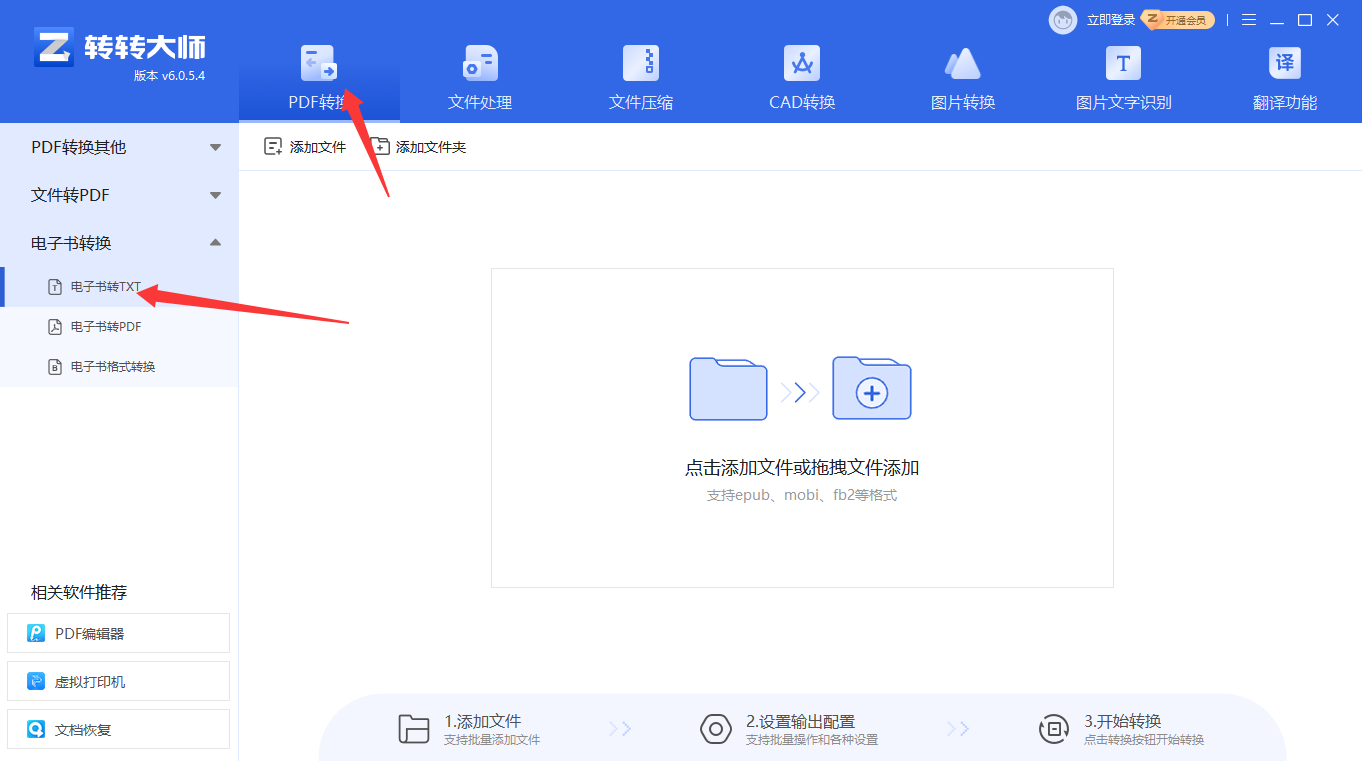Click 点击添加文件或拖拽文件添加 text

coord(802,467)
